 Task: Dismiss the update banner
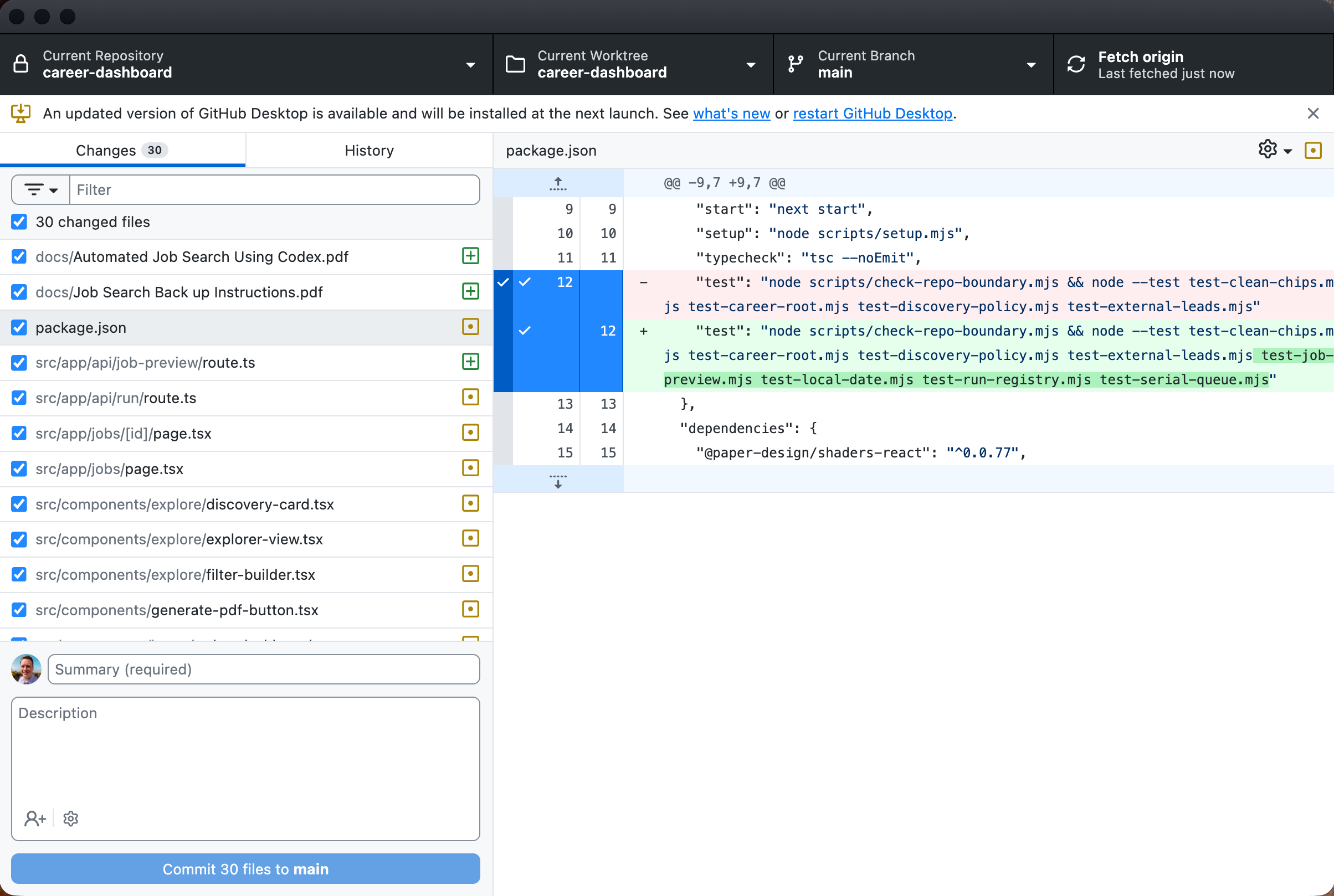(1313, 113)
